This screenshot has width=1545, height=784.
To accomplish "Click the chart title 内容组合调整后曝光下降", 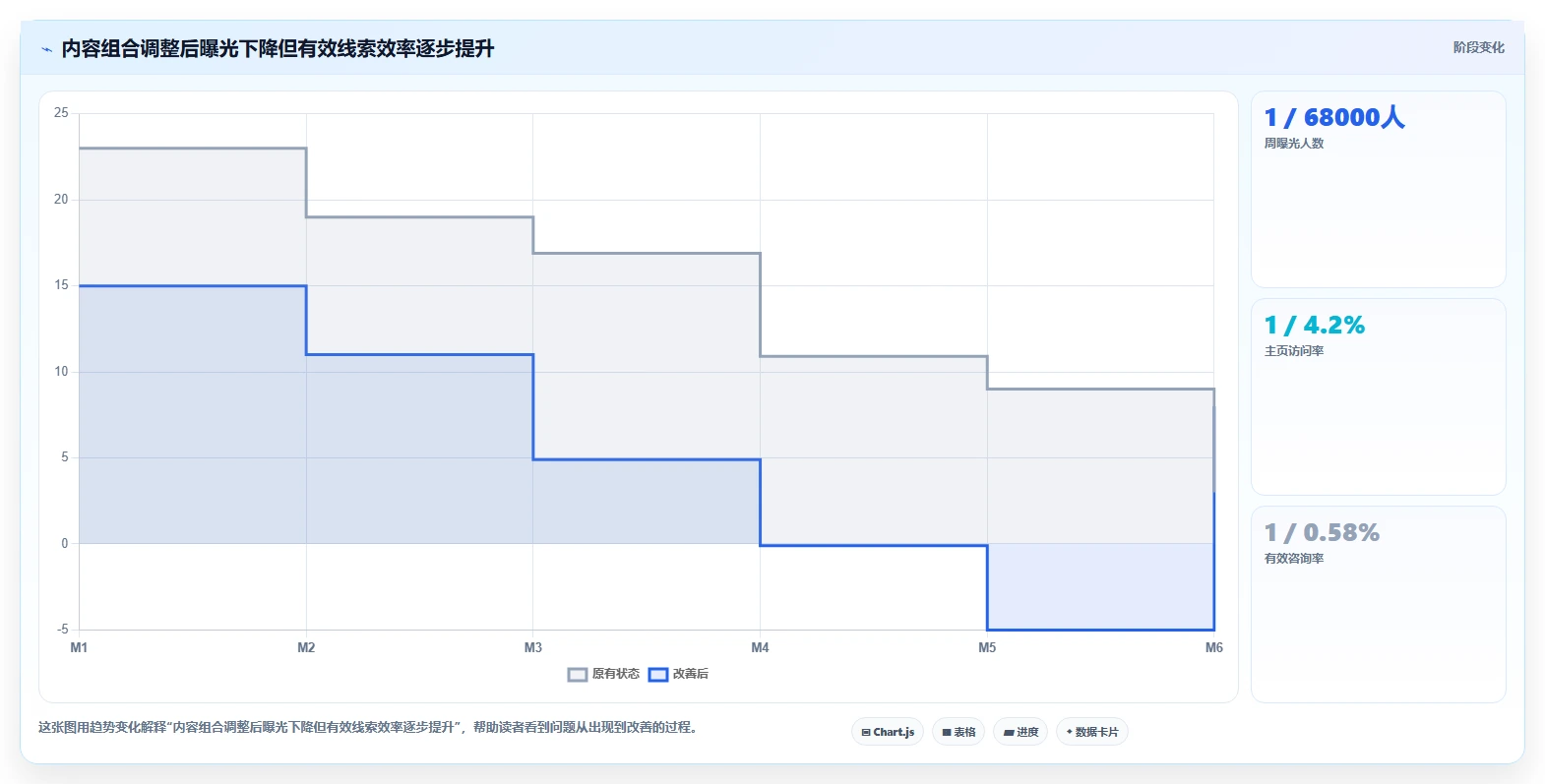I will tap(278, 48).
